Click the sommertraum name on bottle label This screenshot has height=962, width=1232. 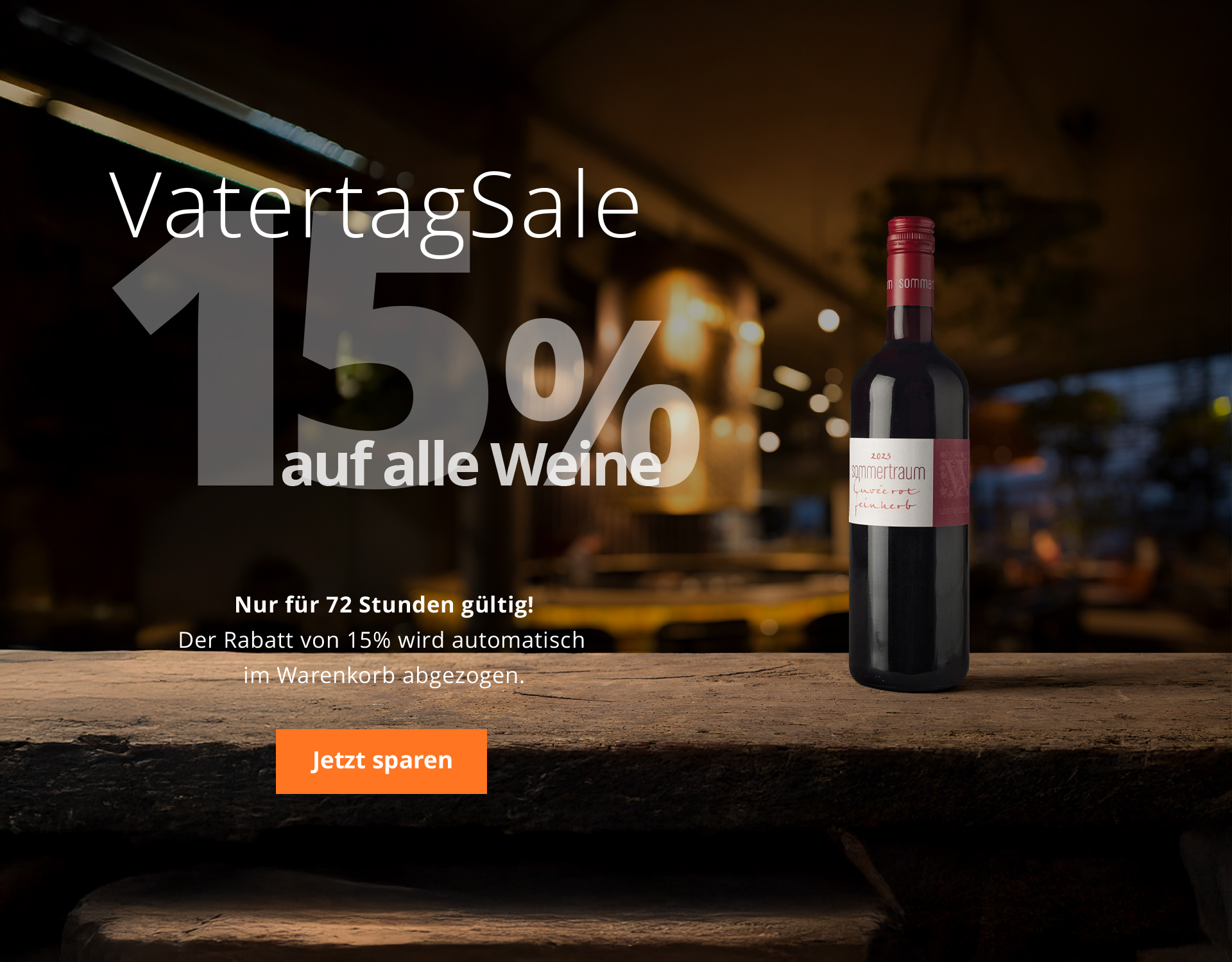[888, 472]
